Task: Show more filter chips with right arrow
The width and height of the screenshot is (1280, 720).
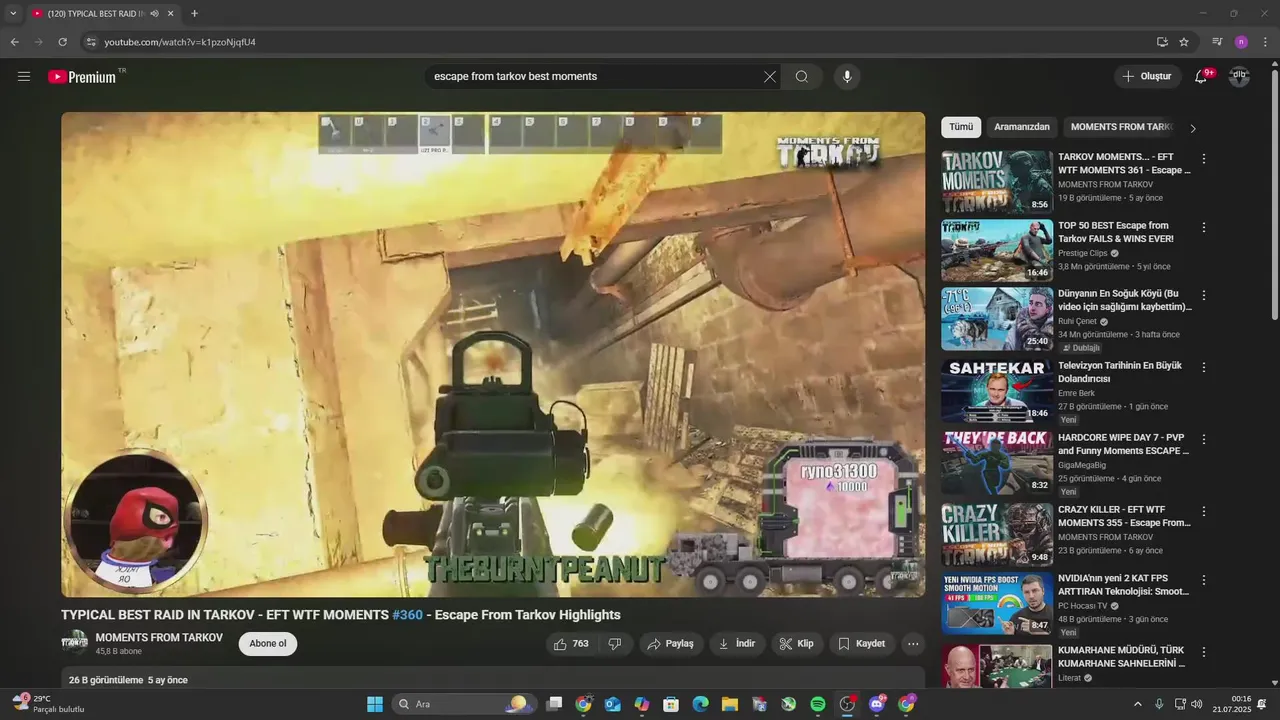Action: (1192, 128)
